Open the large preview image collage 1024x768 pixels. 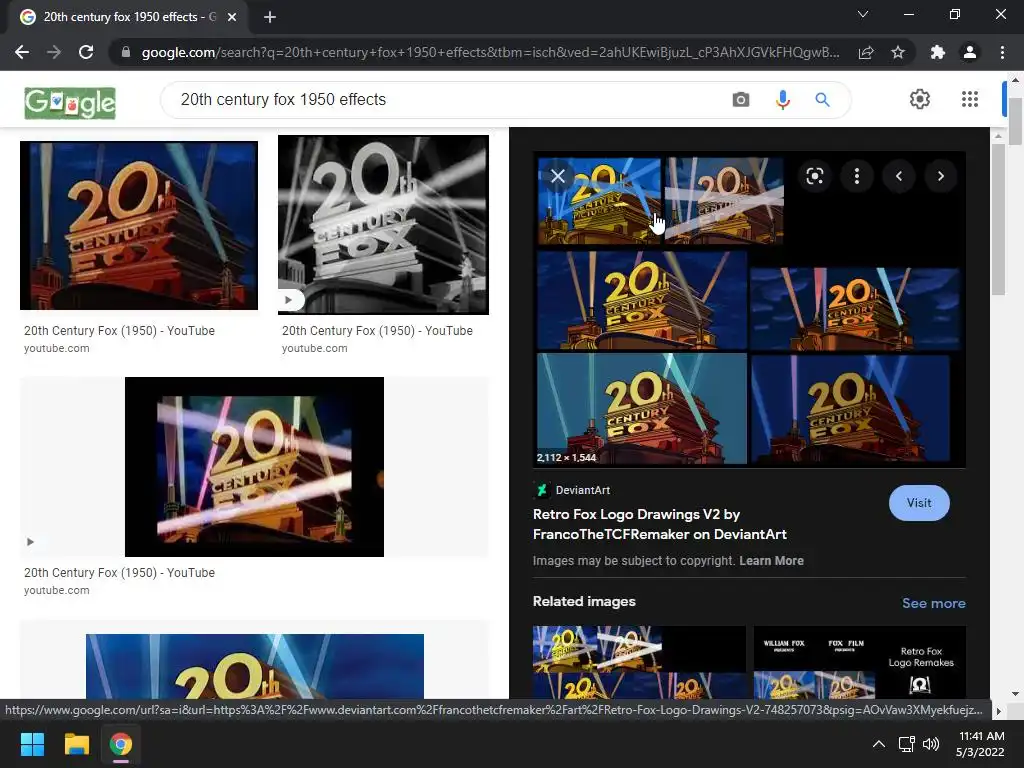click(x=749, y=310)
